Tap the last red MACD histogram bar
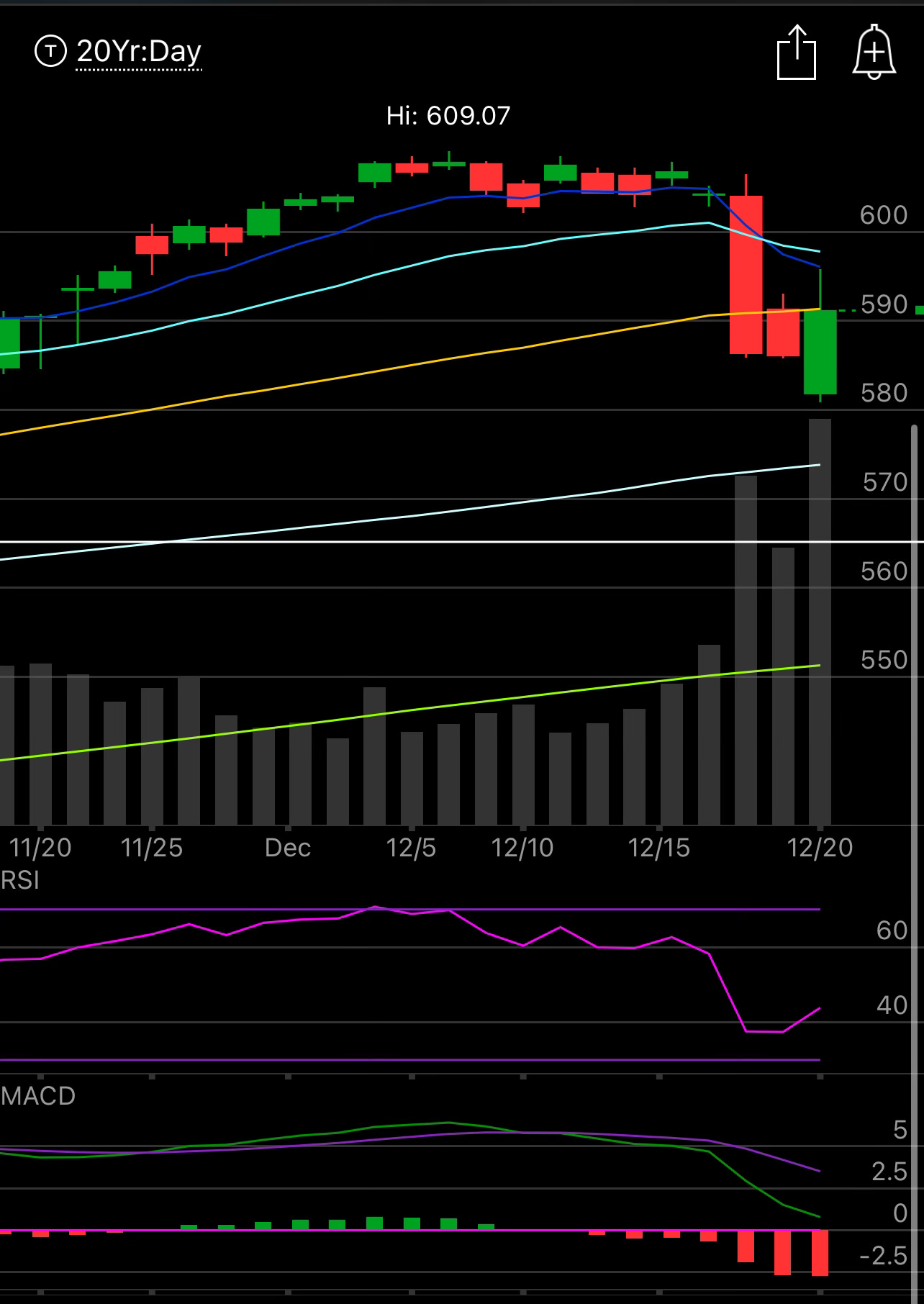 [820, 1253]
